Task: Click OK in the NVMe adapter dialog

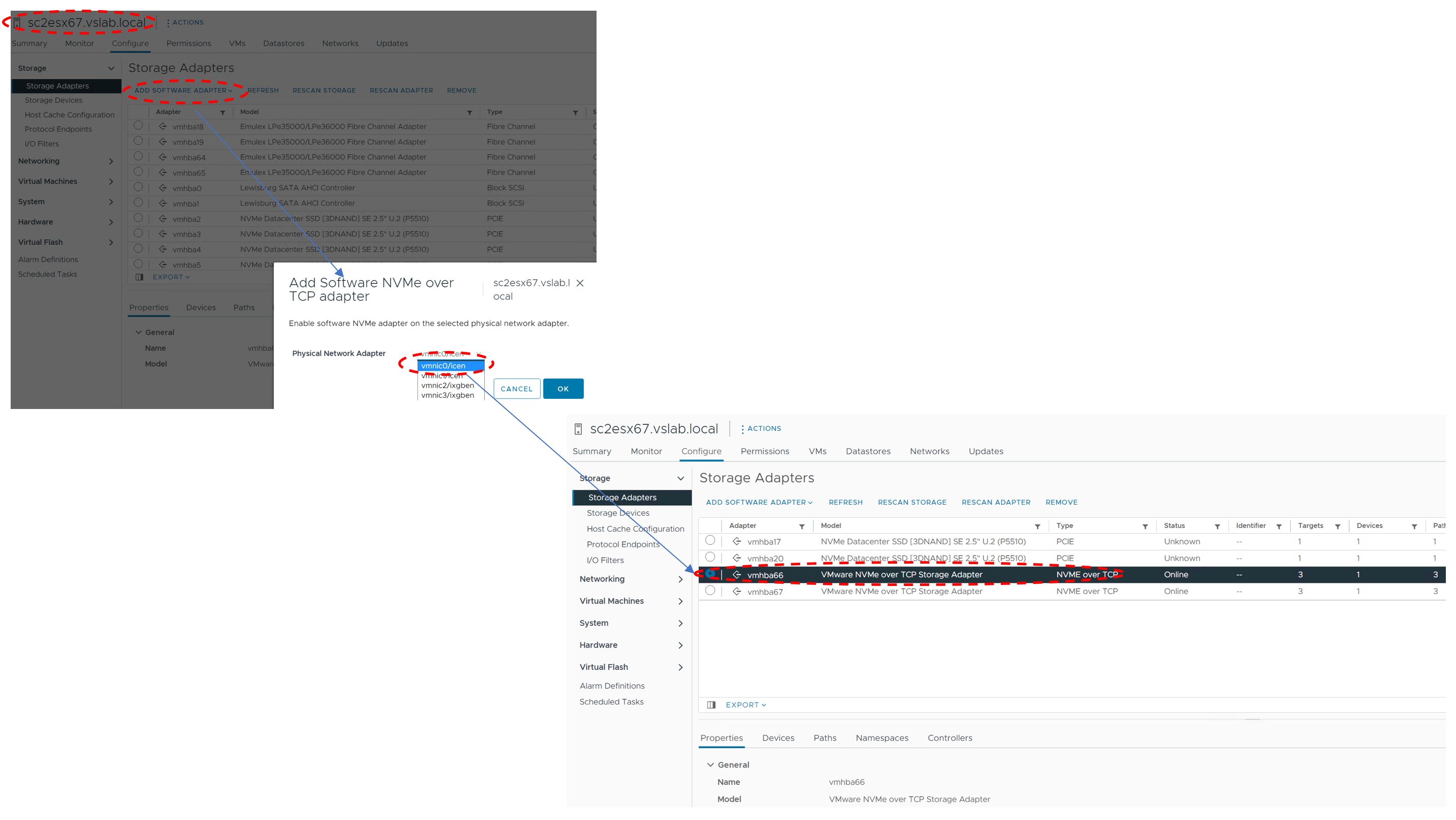Action: click(563, 389)
